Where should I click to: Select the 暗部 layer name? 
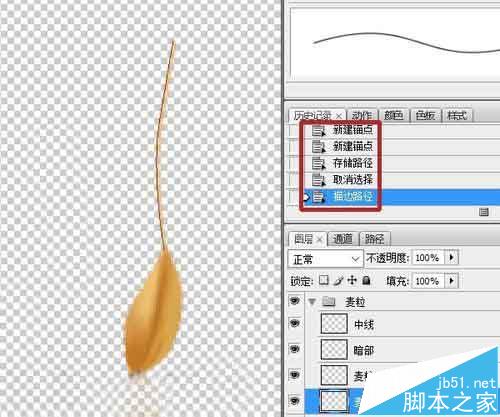pyautogui.click(x=364, y=350)
